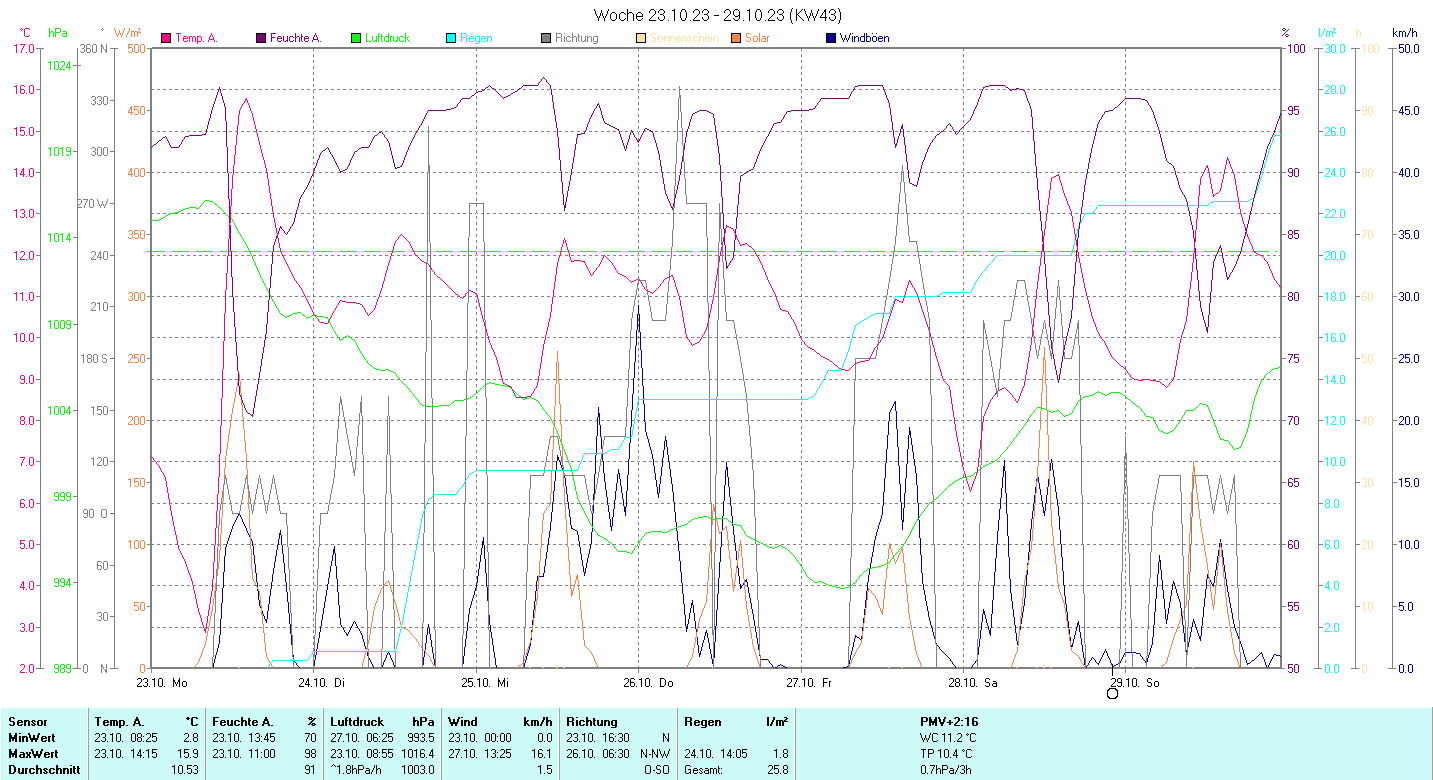
Task: Click the ^1.8hPa/h pressure trend
Action: 357,770
